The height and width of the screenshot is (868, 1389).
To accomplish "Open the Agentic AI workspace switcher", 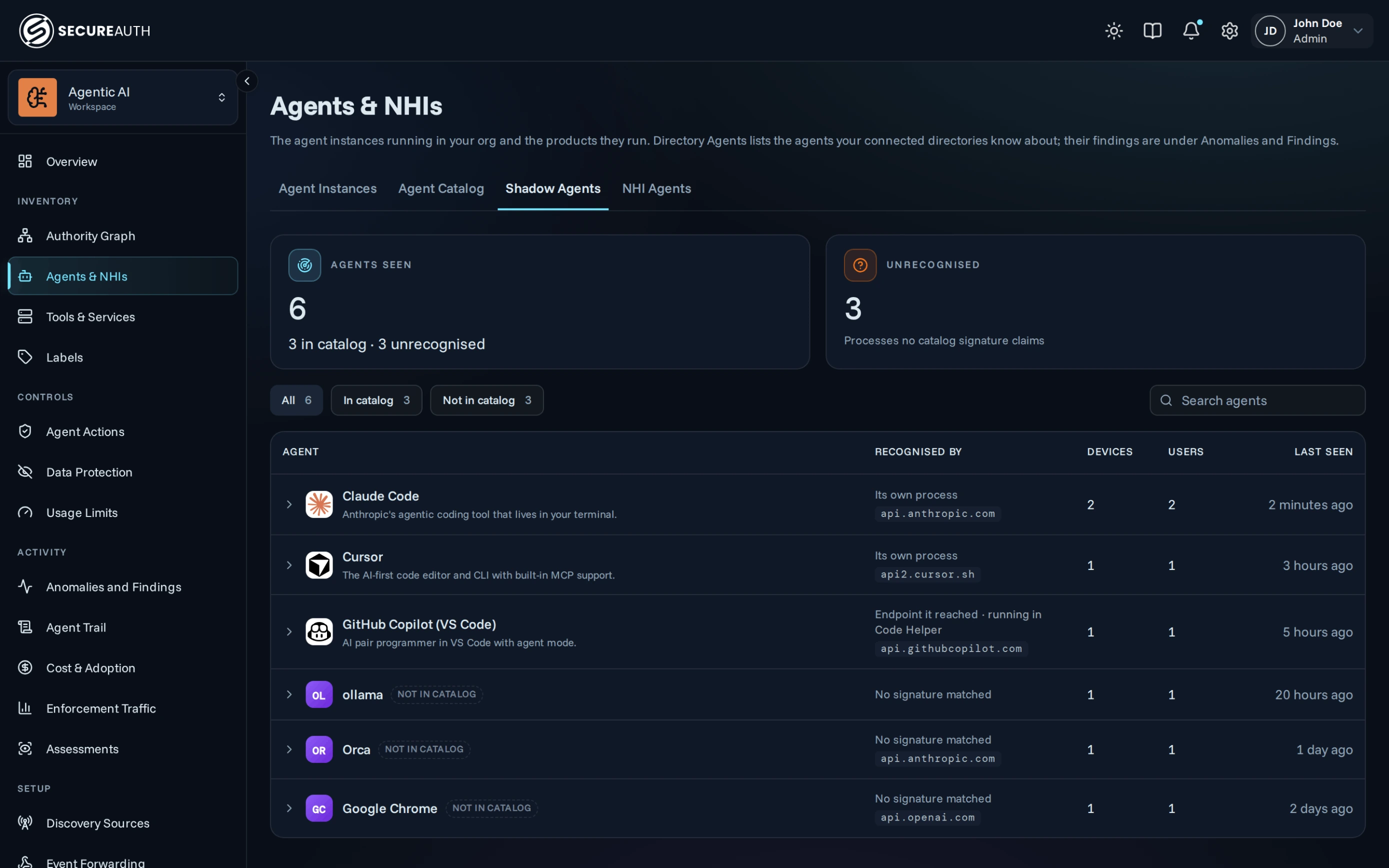I will tap(123, 97).
